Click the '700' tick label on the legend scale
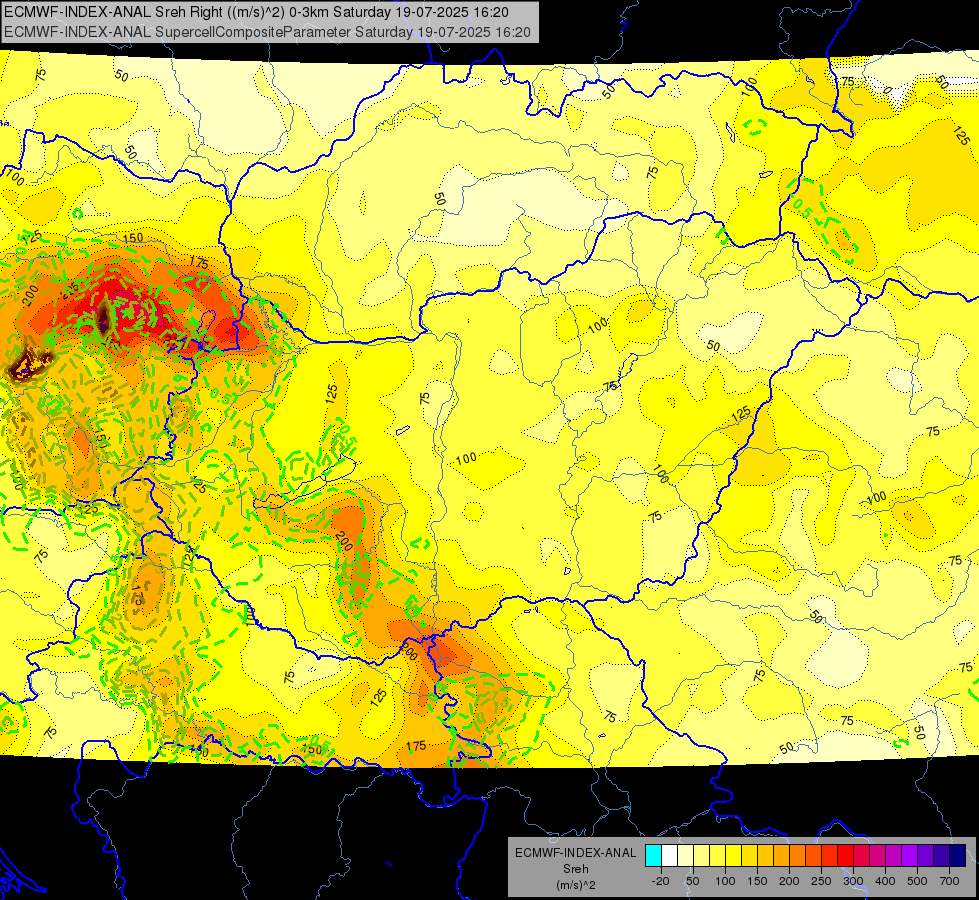The width and height of the screenshot is (979, 900). tap(950, 881)
